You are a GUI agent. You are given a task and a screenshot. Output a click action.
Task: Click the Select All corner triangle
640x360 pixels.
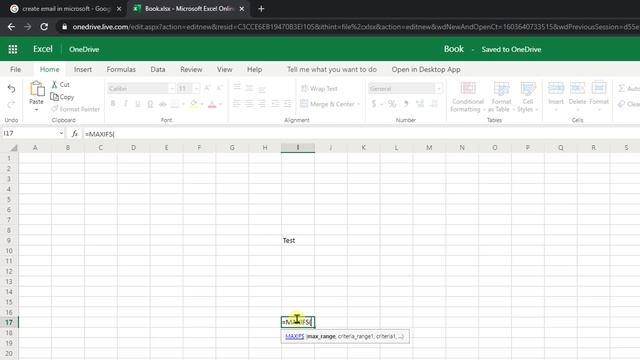click(x=13, y=148)
